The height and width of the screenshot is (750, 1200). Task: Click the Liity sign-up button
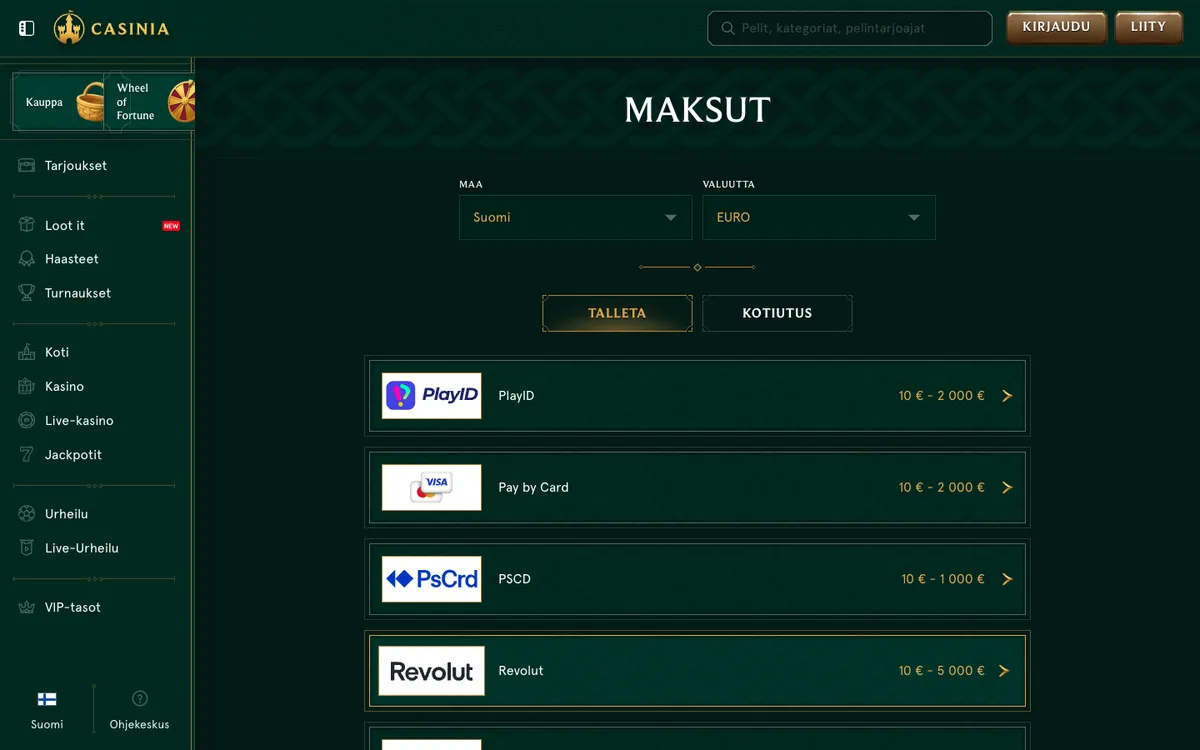1148,28
